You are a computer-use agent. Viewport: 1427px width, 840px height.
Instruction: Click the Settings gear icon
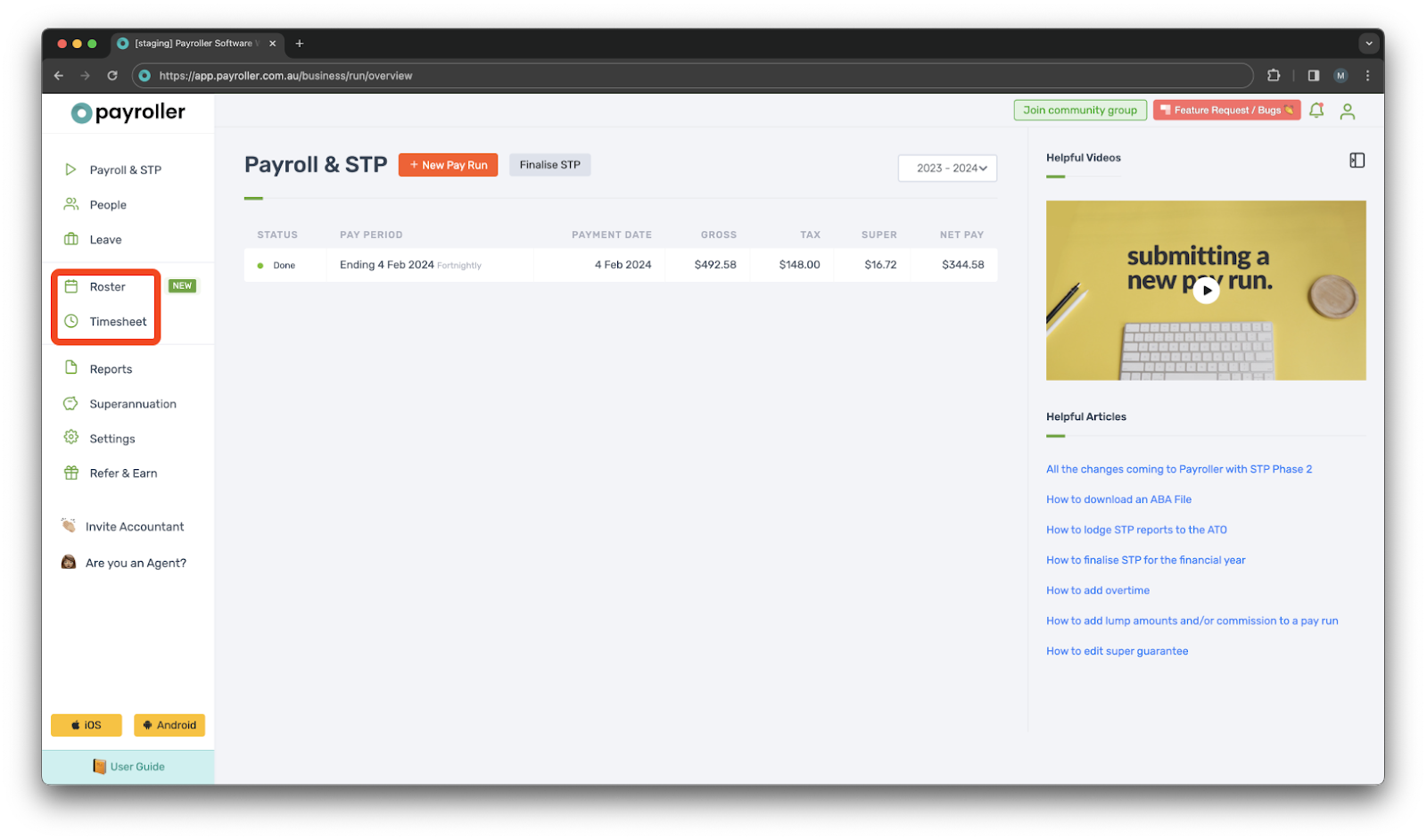pos(70,437)
